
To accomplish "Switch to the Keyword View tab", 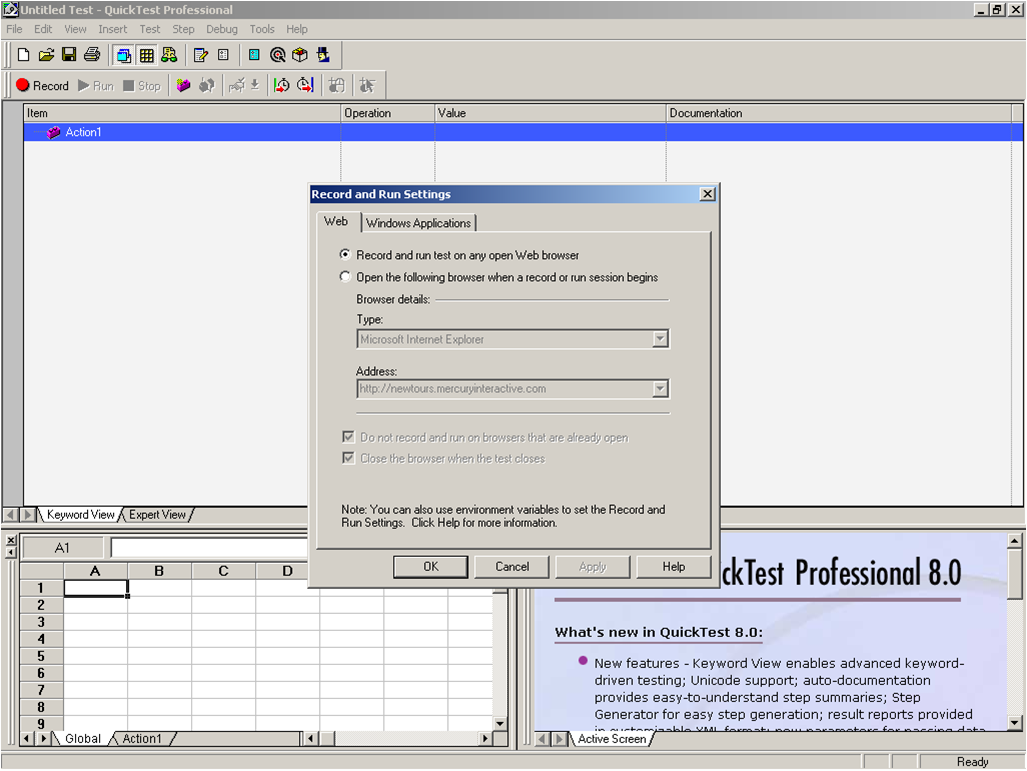I will tap(81, 515).
